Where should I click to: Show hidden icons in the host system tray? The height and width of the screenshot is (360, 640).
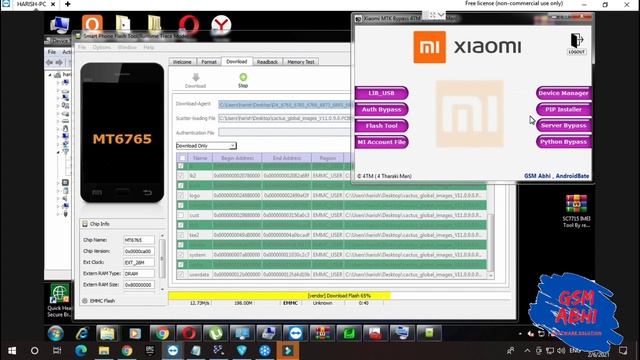[527, 351]
